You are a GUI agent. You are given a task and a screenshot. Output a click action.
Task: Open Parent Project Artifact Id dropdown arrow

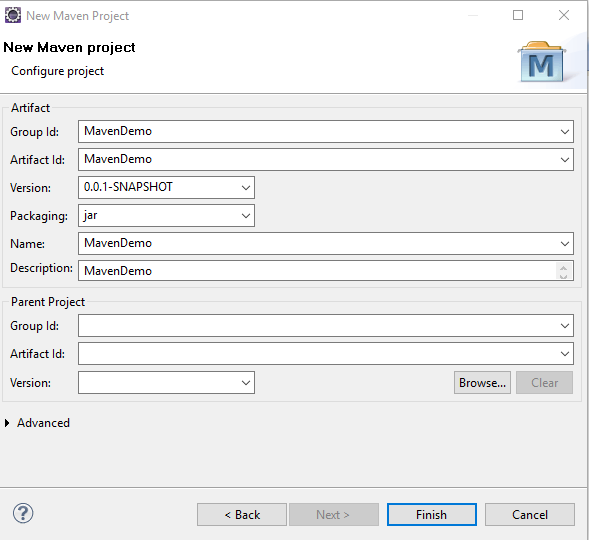click(565, 354)
